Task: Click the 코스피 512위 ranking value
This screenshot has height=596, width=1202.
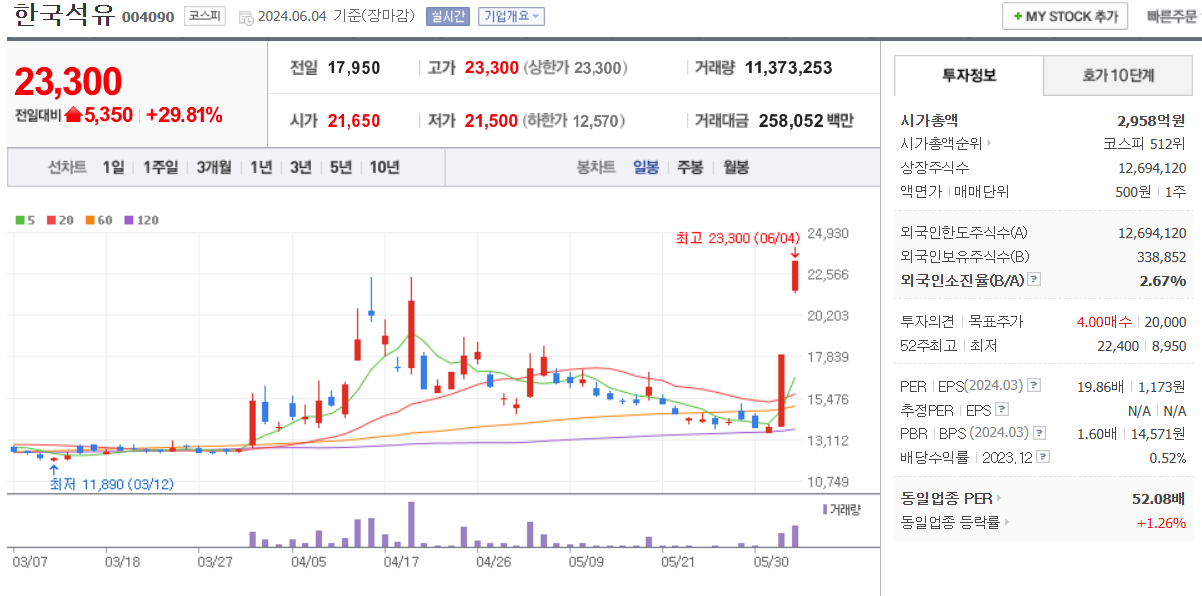Action: tap(1145, 144)
